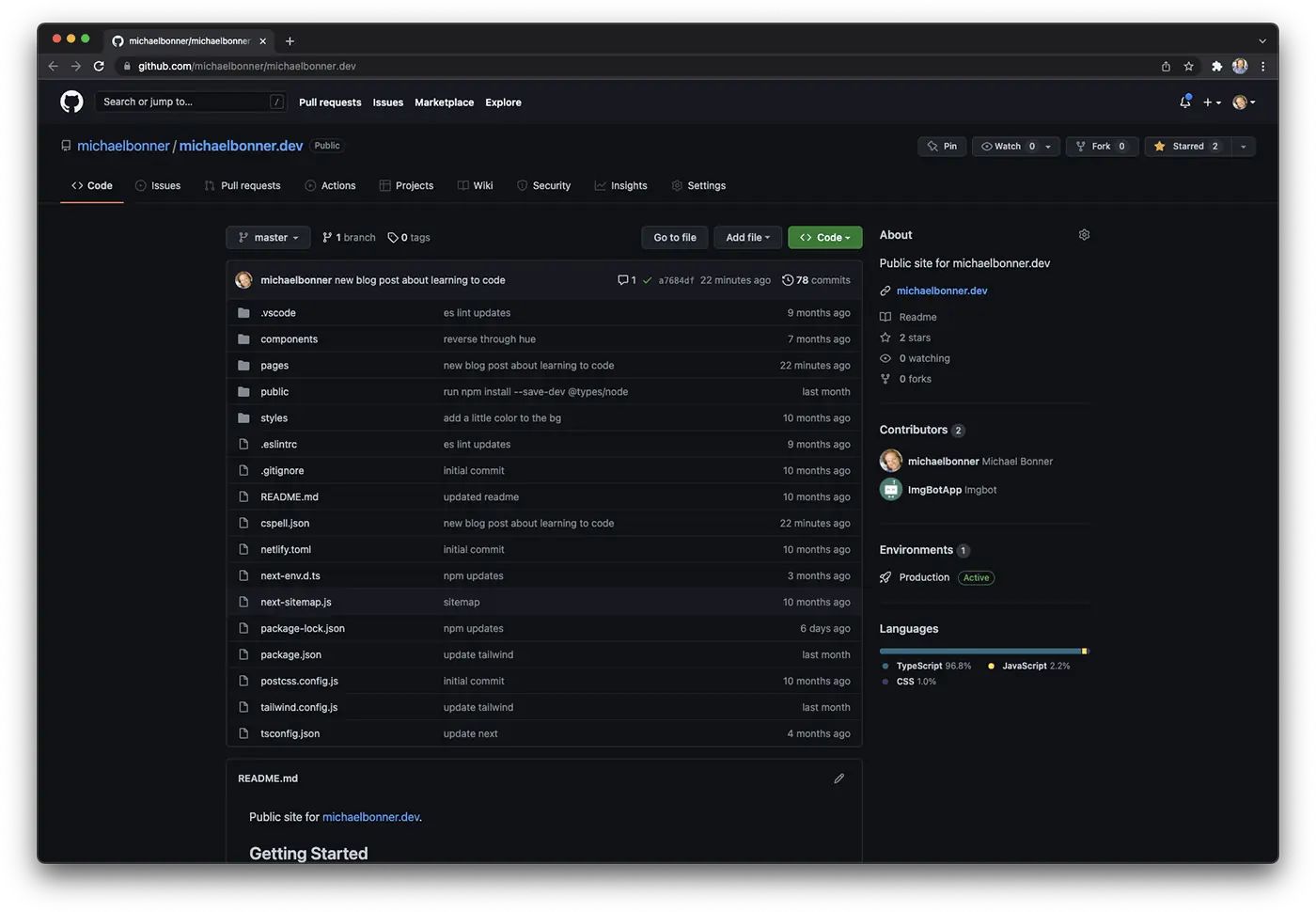Pin this repository

(941, 146)
